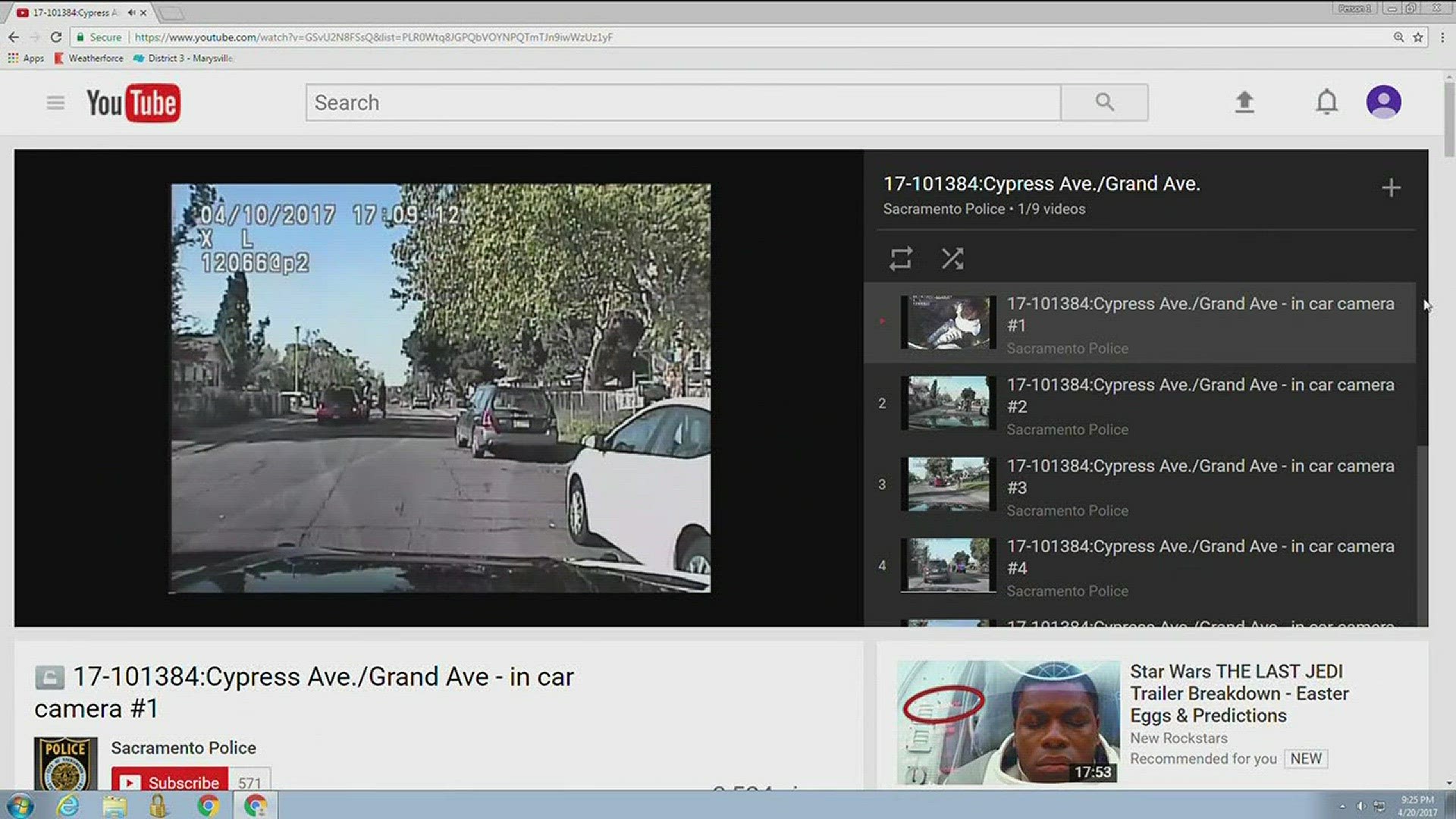
Task: Open system tray volume icon
Action: point(1360,806)
